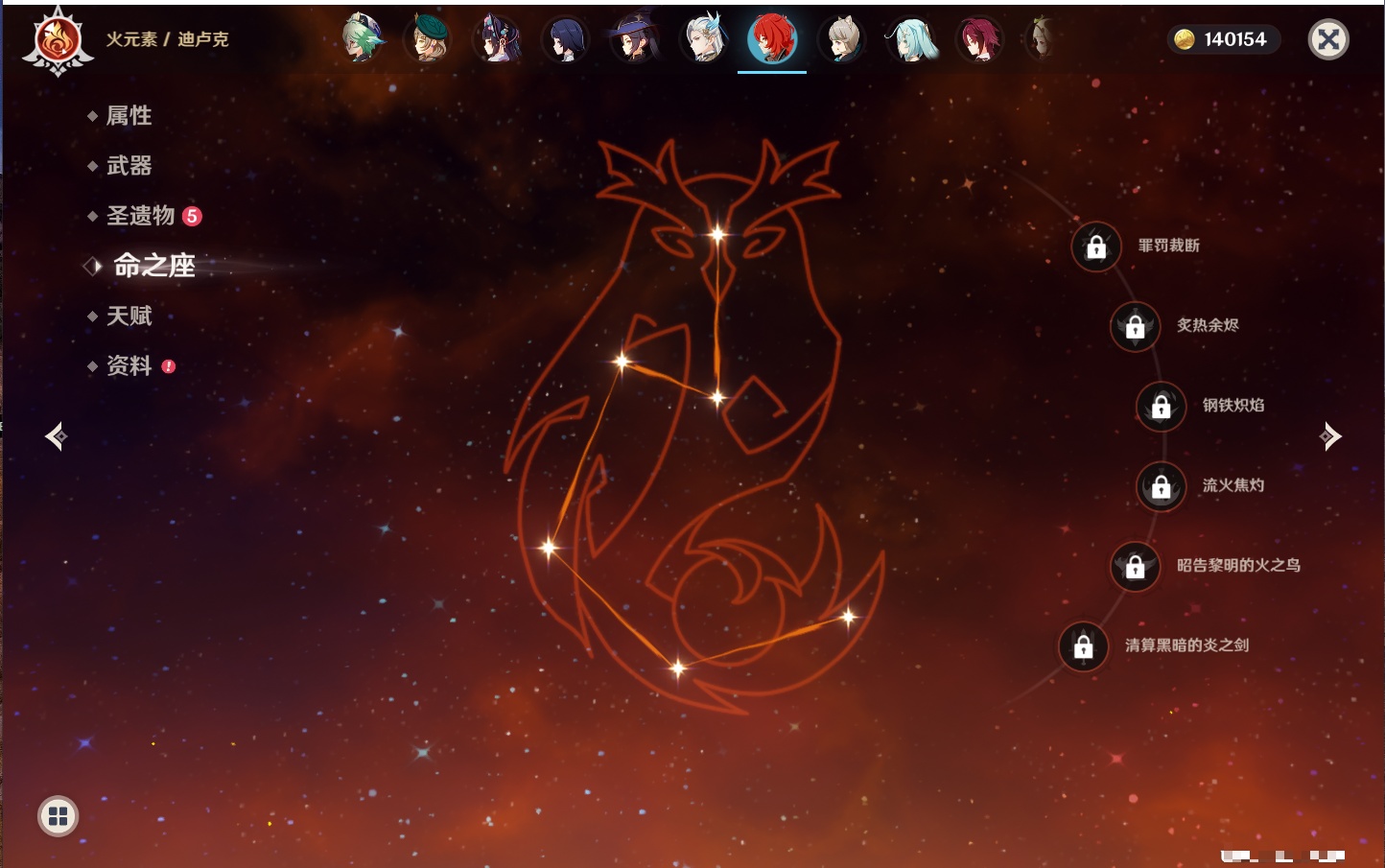Click the star on the owl's forehead
The image size is (1385, 868).
coord(717,233)
